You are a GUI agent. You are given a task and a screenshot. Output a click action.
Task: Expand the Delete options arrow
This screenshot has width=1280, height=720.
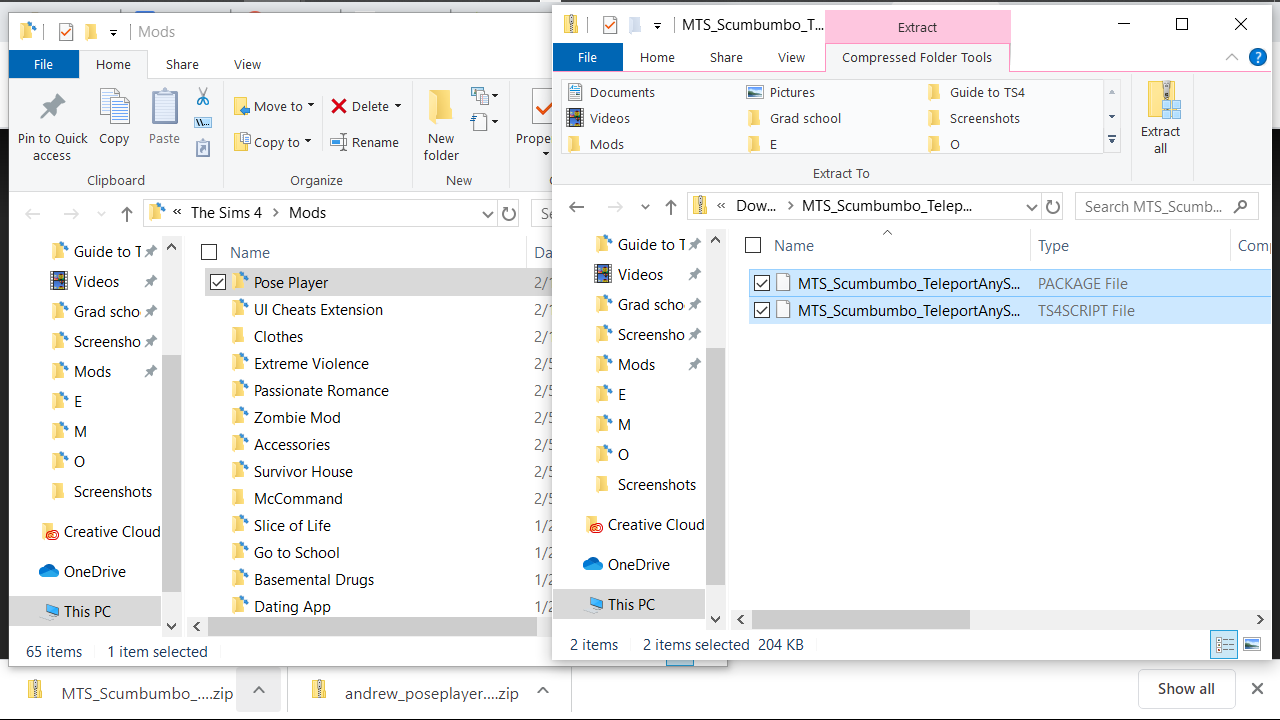click(397, 106)
